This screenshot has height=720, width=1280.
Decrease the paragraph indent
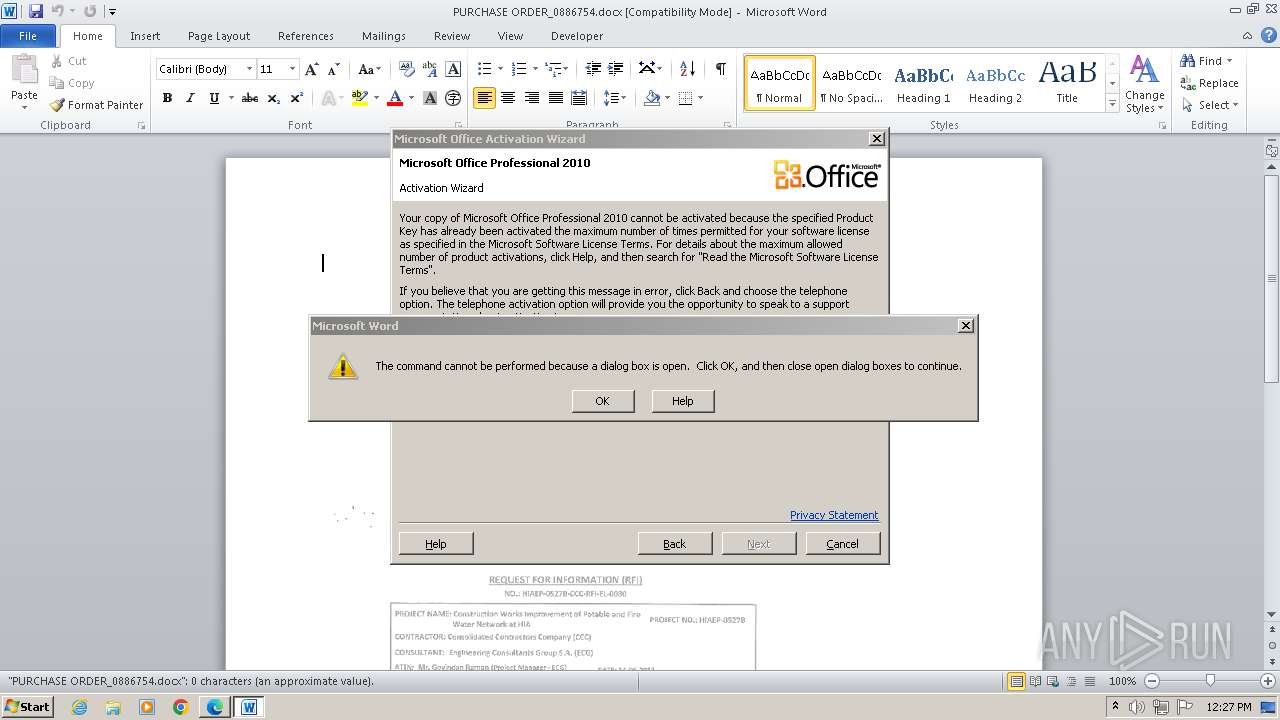pos(593,69)
